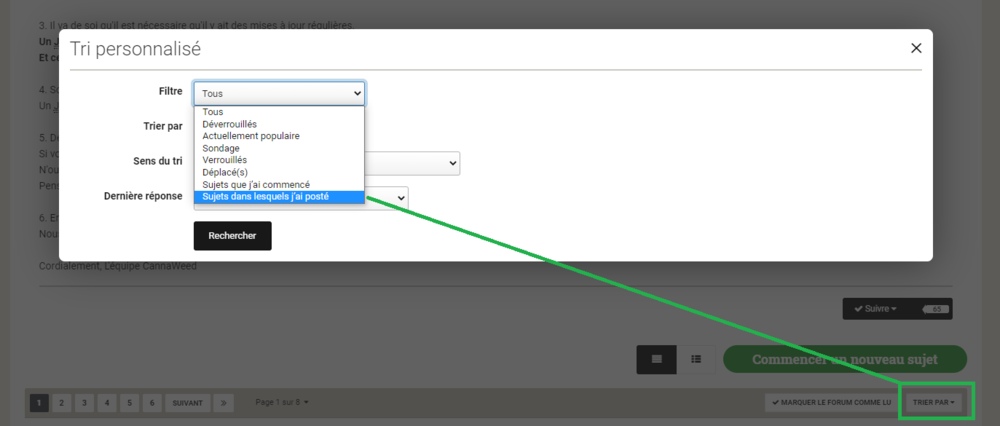Open the Sens du tri dropdown
Image resolution: width=1000 pixels, height=426 pixels.
click(412, 163)
